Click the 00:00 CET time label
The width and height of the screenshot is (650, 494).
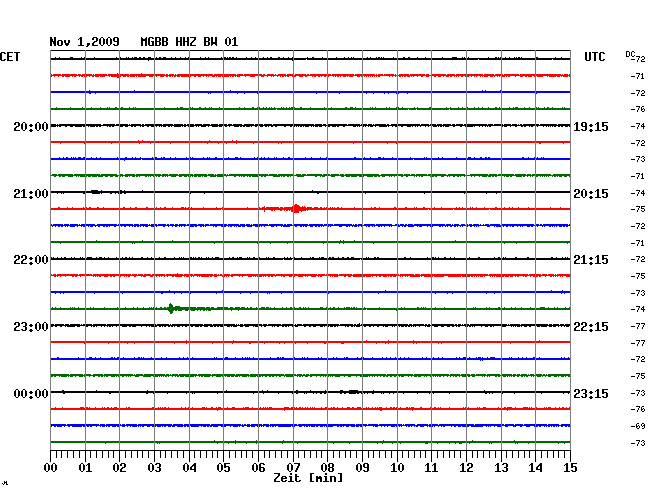coord(31,393)
